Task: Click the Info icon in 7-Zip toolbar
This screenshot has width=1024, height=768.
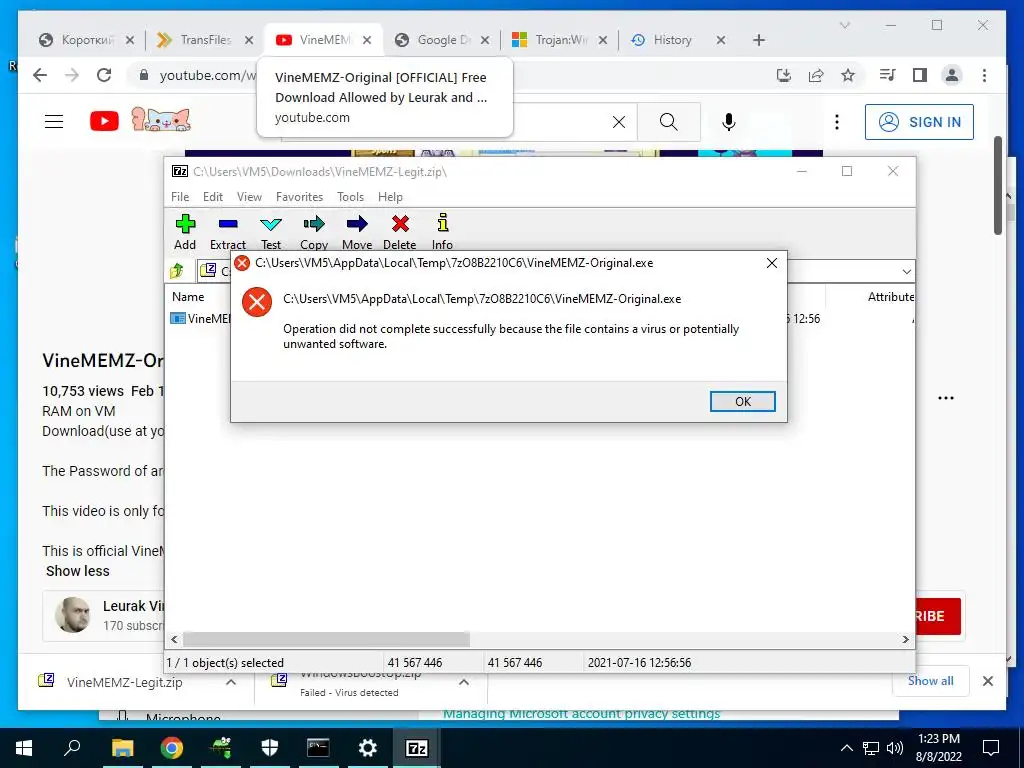Action: point(443,223)
